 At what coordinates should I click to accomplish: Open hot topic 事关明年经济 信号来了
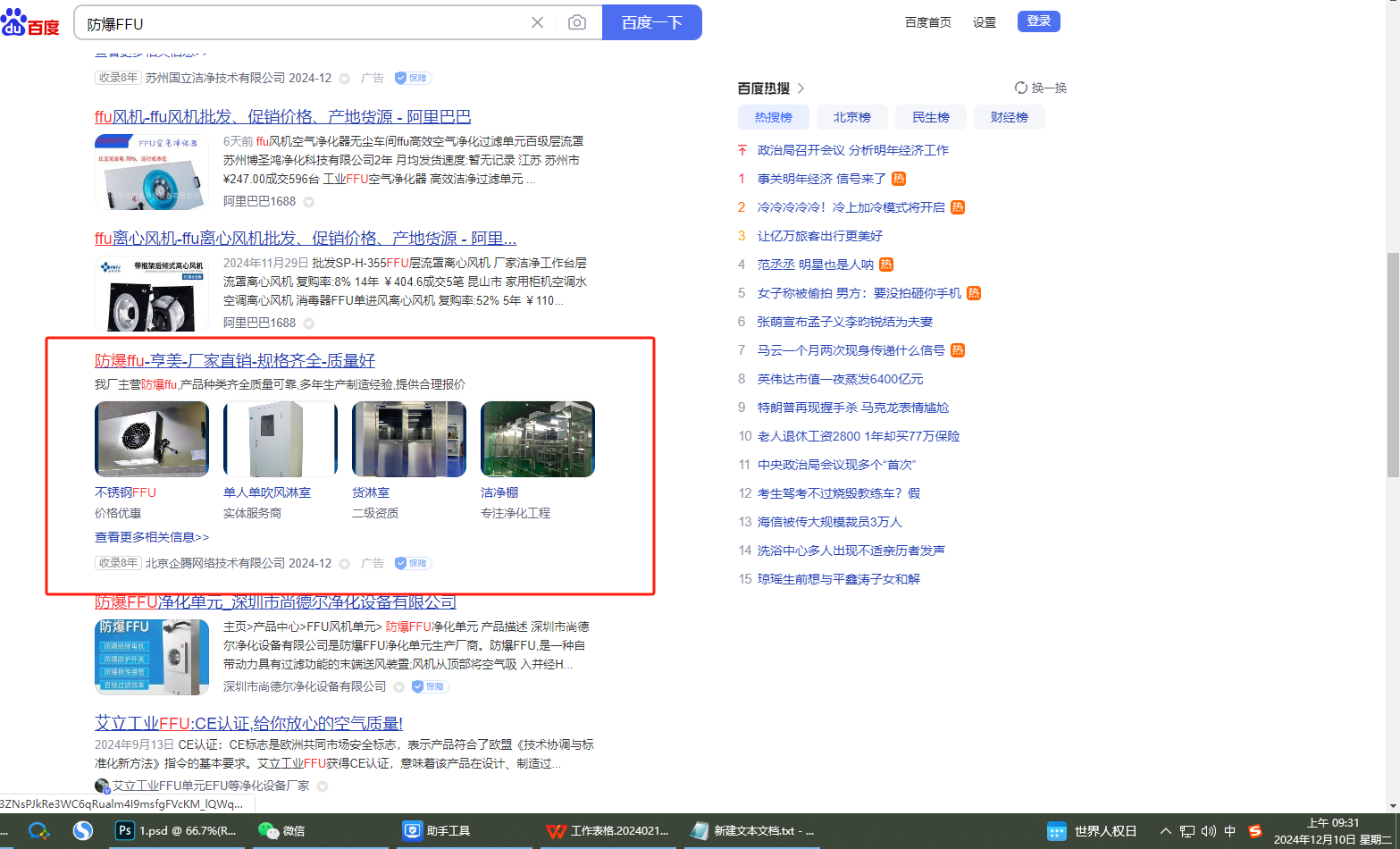click(x=822, y=179)
